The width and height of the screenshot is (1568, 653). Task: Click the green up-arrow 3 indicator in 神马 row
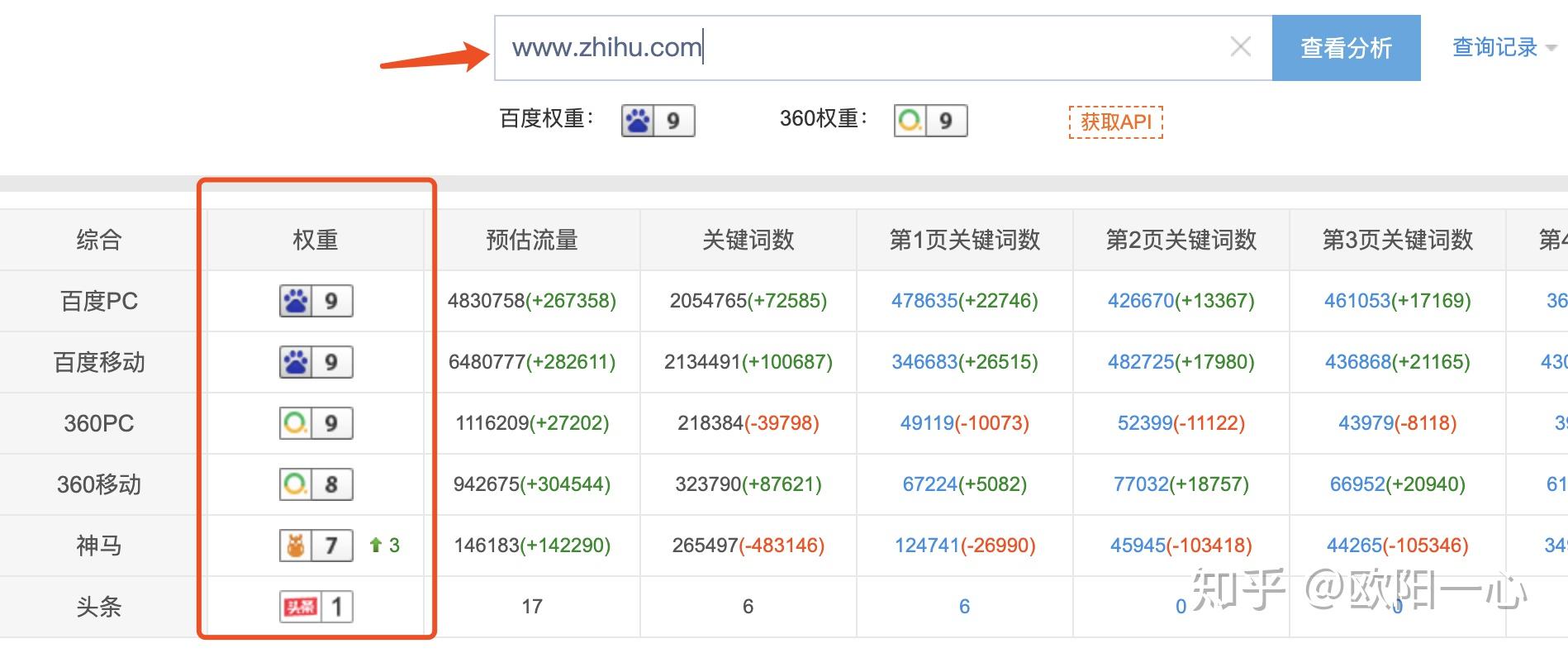coord(384,546)
